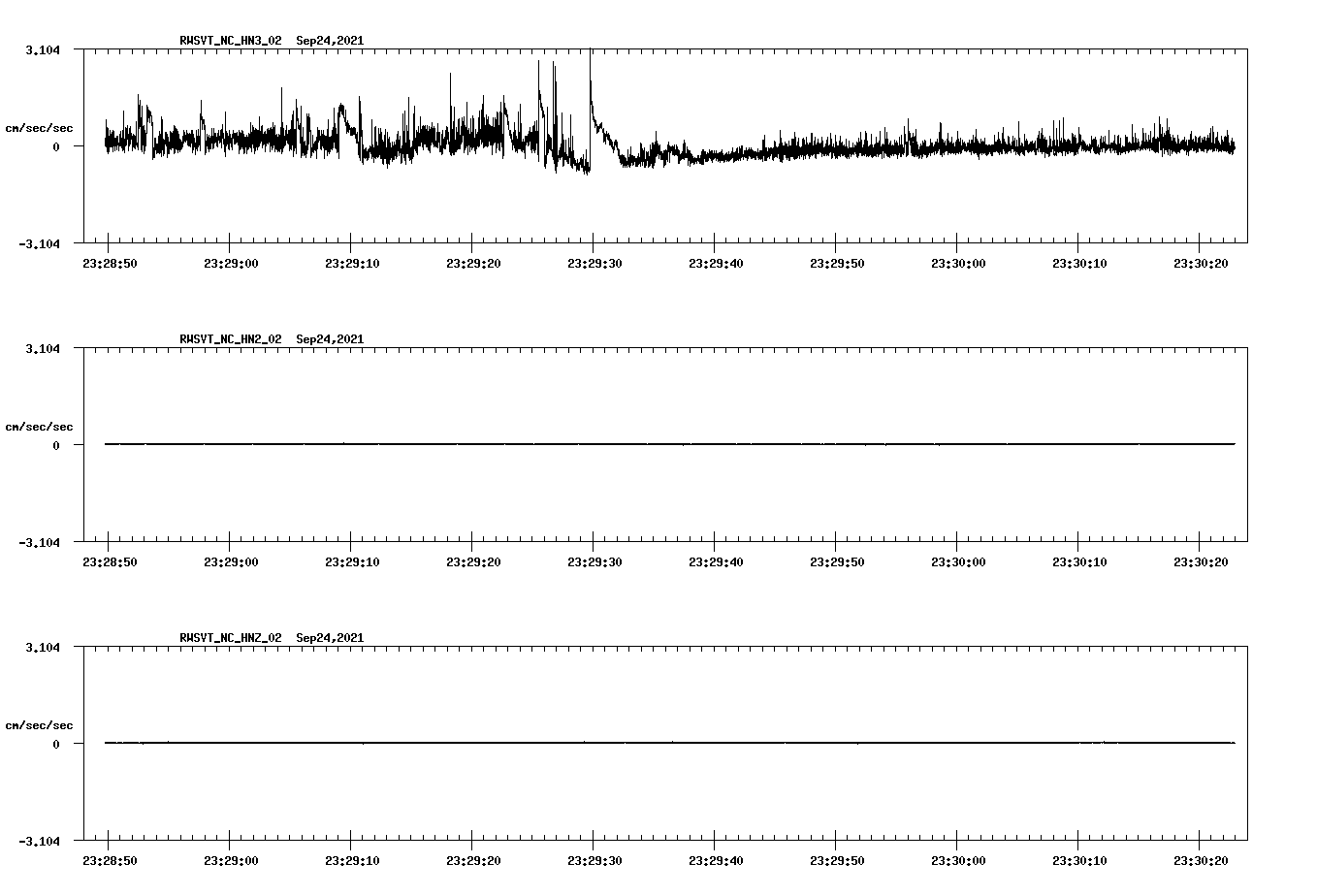Click the zero axis label of HN3 plot

pyautogui.click(x=56, y=146)
